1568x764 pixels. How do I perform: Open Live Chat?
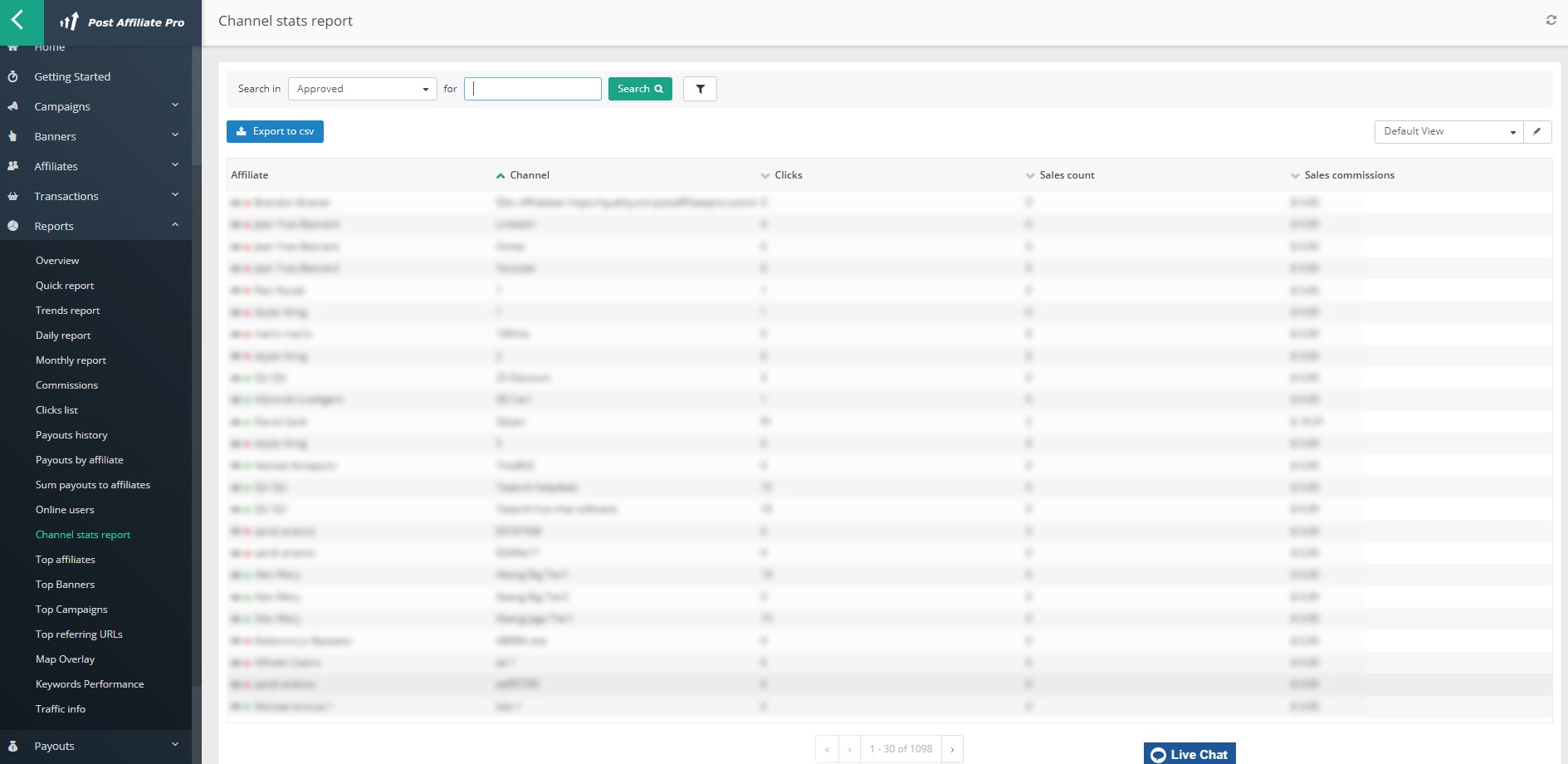click(x=1189, y=753)
